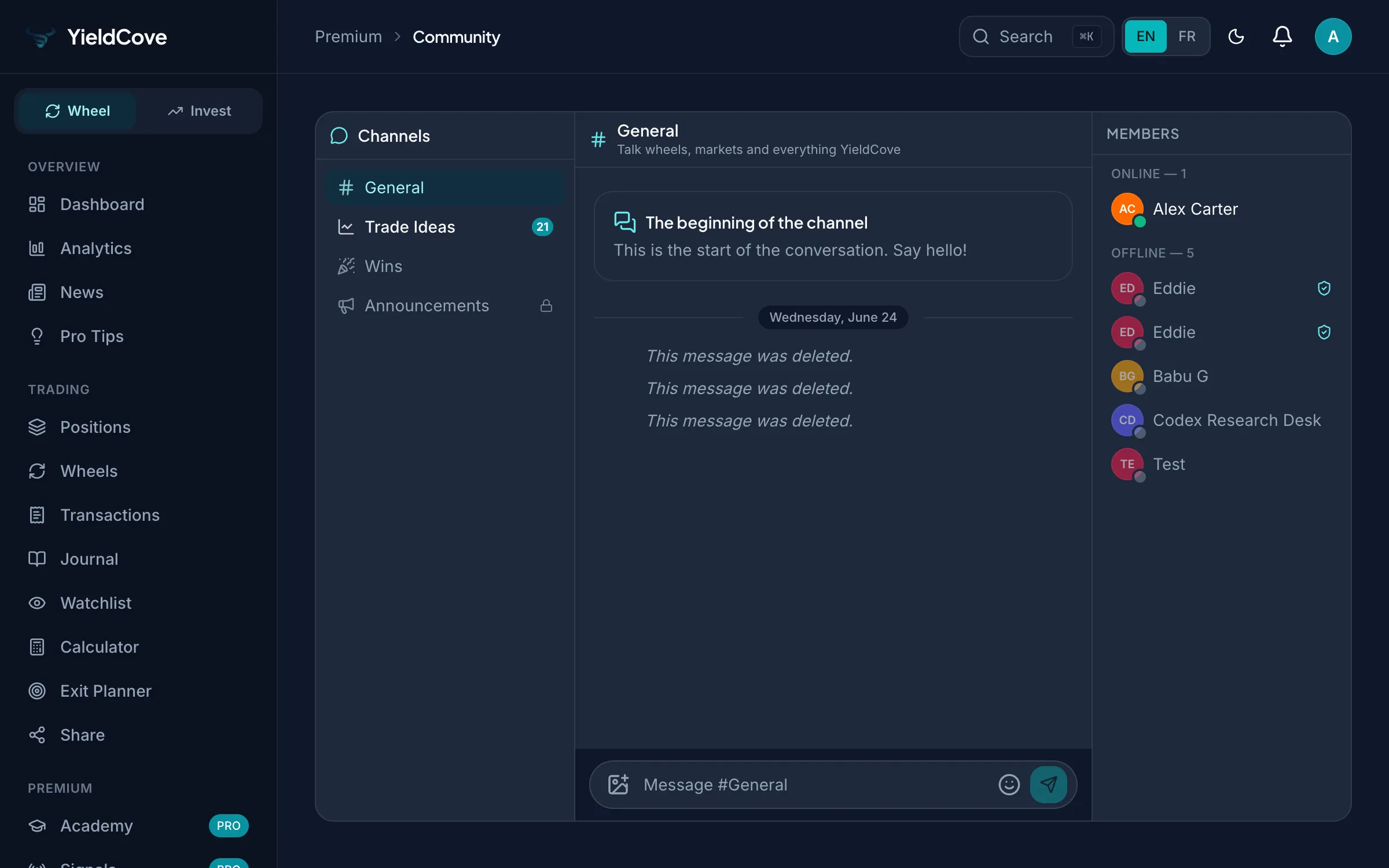Open the Trade Ideas channel

click(446, 227)
